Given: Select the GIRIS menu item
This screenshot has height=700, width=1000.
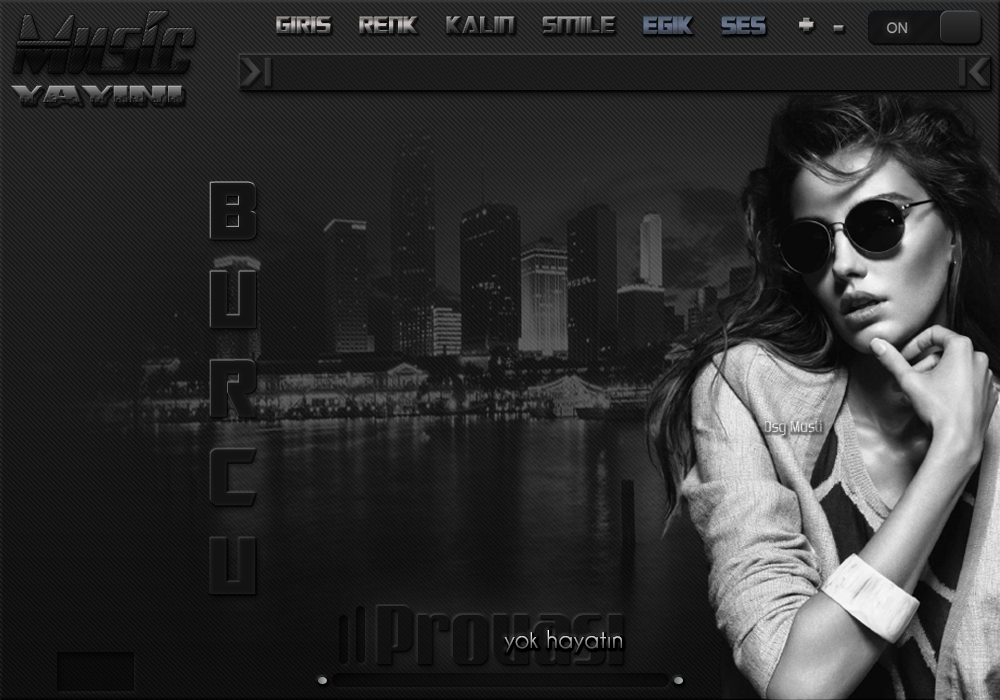Looking at the screenshot, I should 303,26.
